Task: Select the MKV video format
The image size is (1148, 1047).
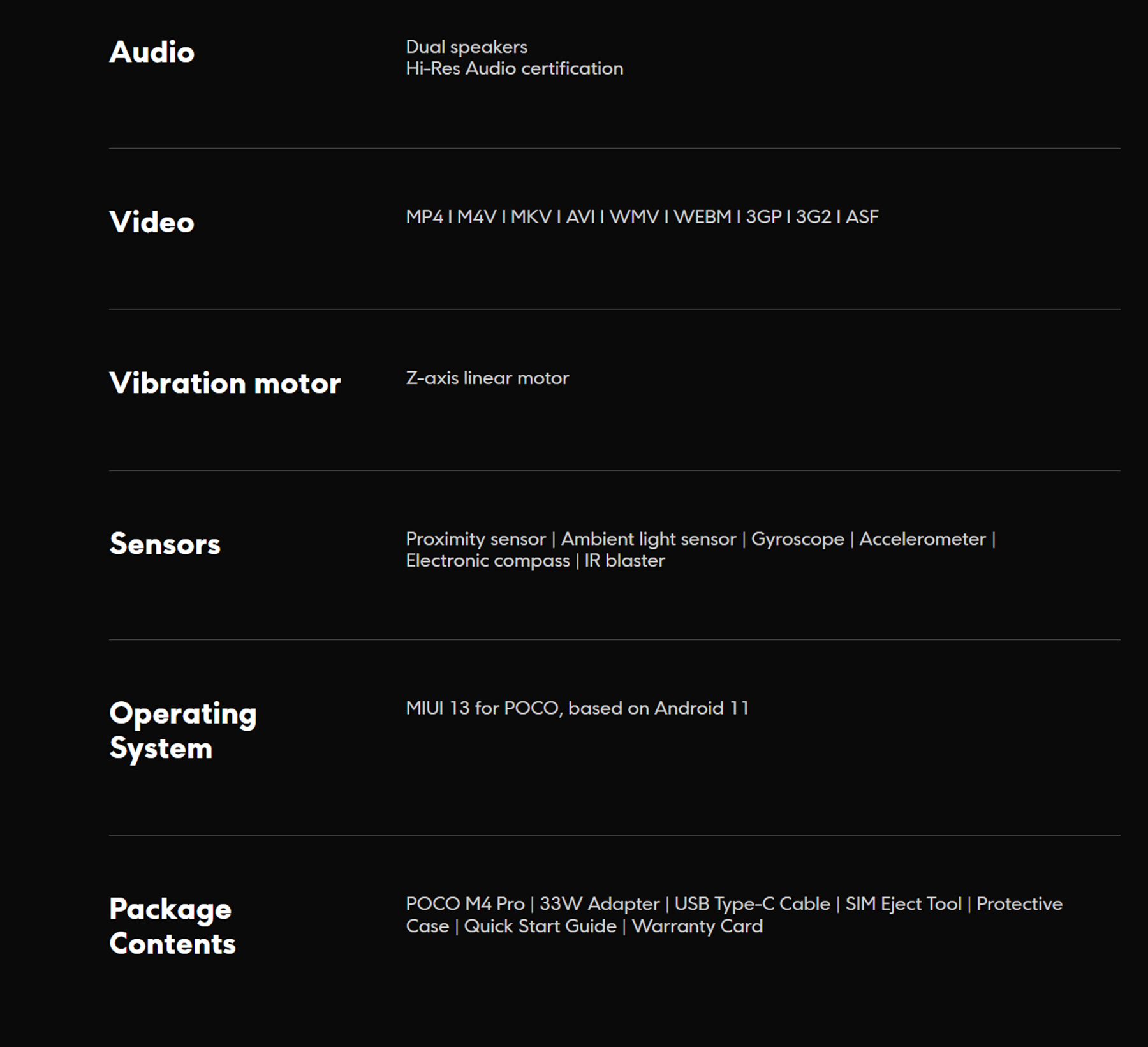Action: click(531, 217)
